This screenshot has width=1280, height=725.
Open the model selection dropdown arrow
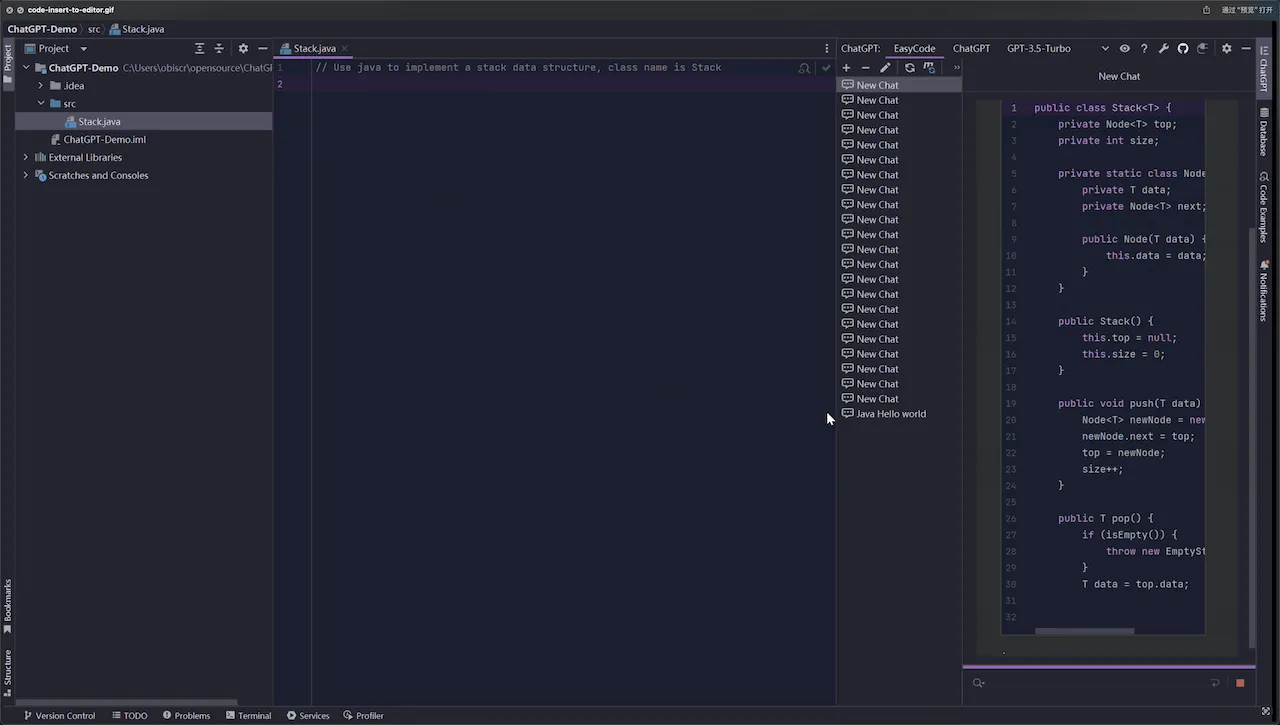click(1105, 48)
